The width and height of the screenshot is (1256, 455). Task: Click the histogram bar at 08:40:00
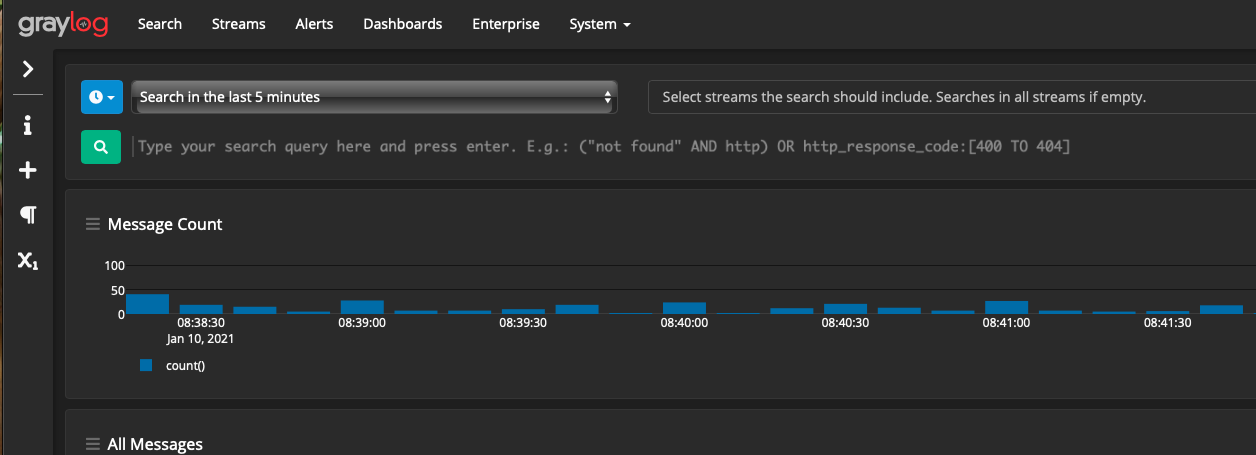(684, 308)
